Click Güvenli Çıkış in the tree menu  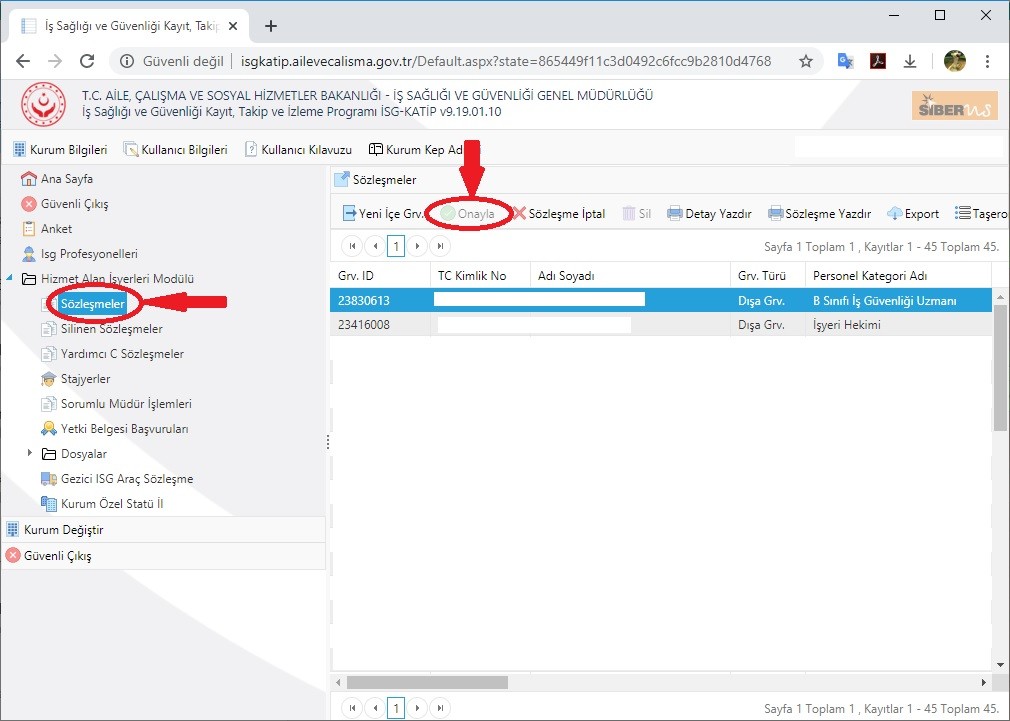click(x=64, y=204)
